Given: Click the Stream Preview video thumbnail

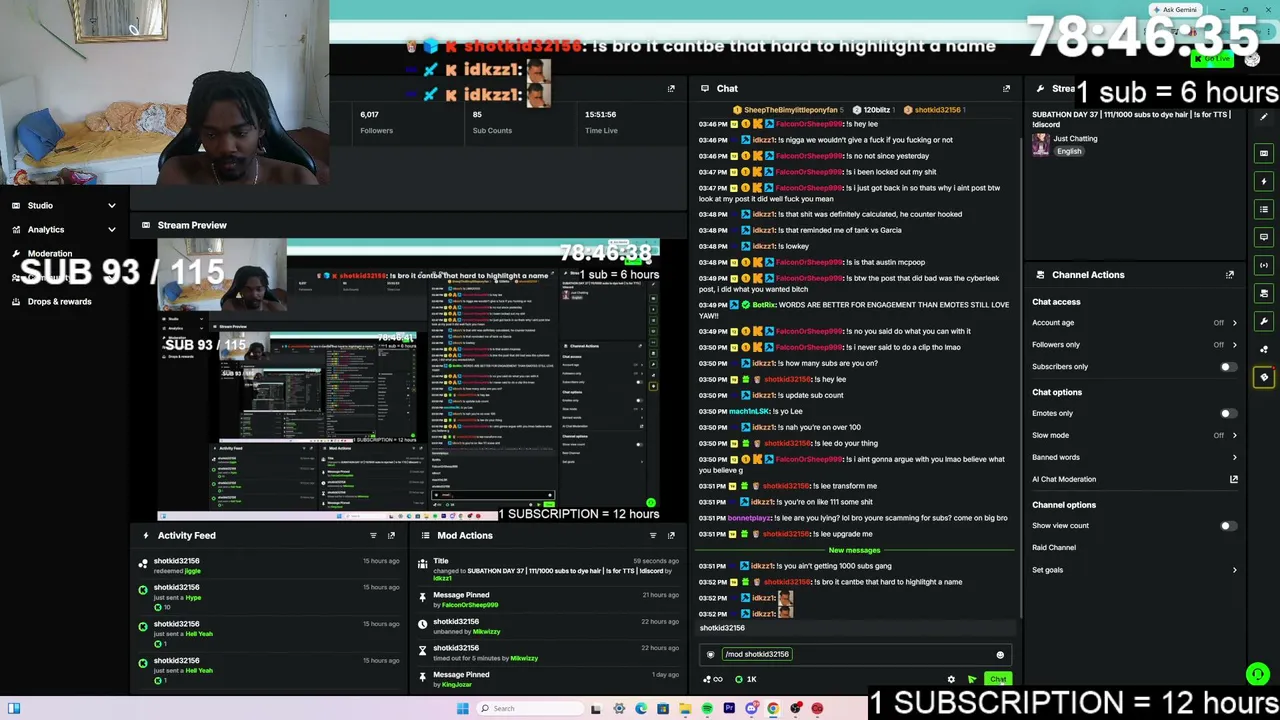Looking at the screenshot, I should coord(409,380).
